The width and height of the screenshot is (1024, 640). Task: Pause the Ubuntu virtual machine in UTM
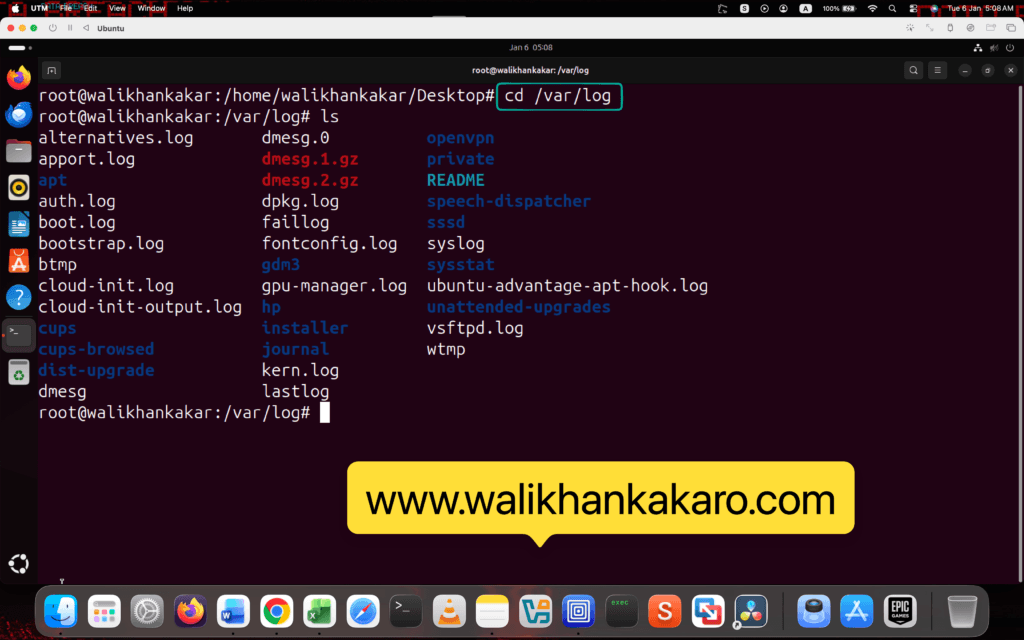(x=70, y=28)
